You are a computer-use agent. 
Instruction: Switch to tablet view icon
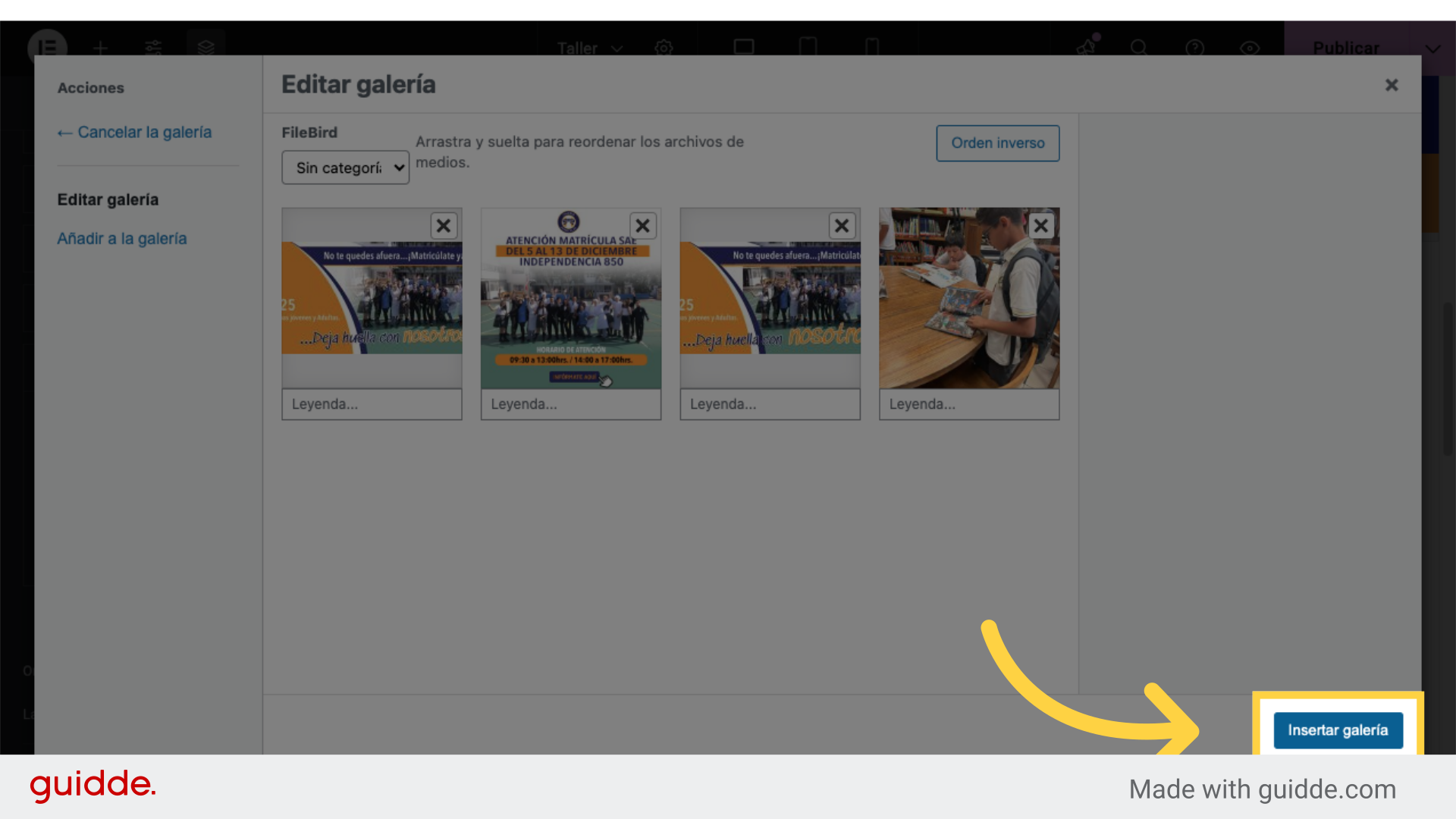[x=808, y=48]
